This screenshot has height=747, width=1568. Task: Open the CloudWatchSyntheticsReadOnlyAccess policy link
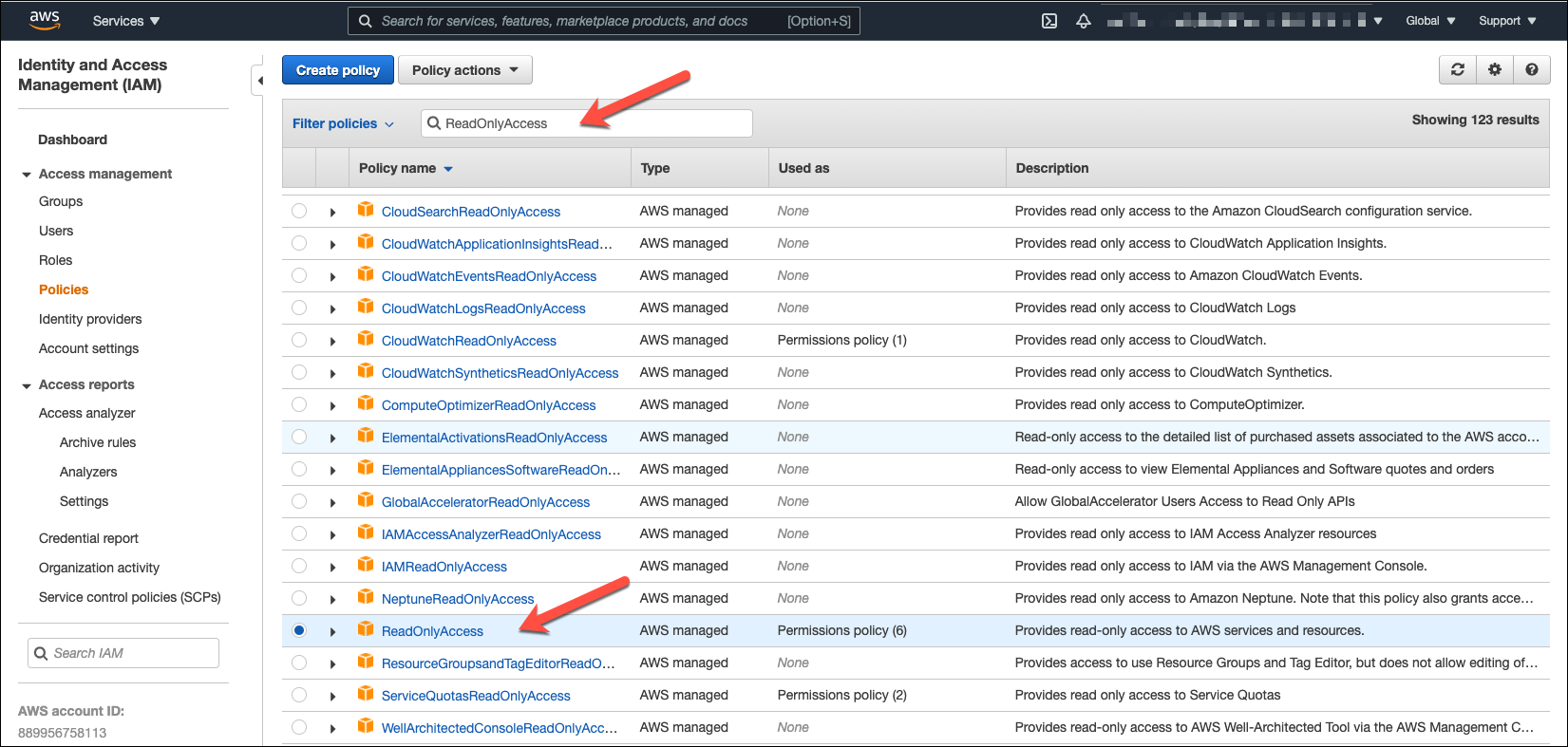[x=500, y=373]
